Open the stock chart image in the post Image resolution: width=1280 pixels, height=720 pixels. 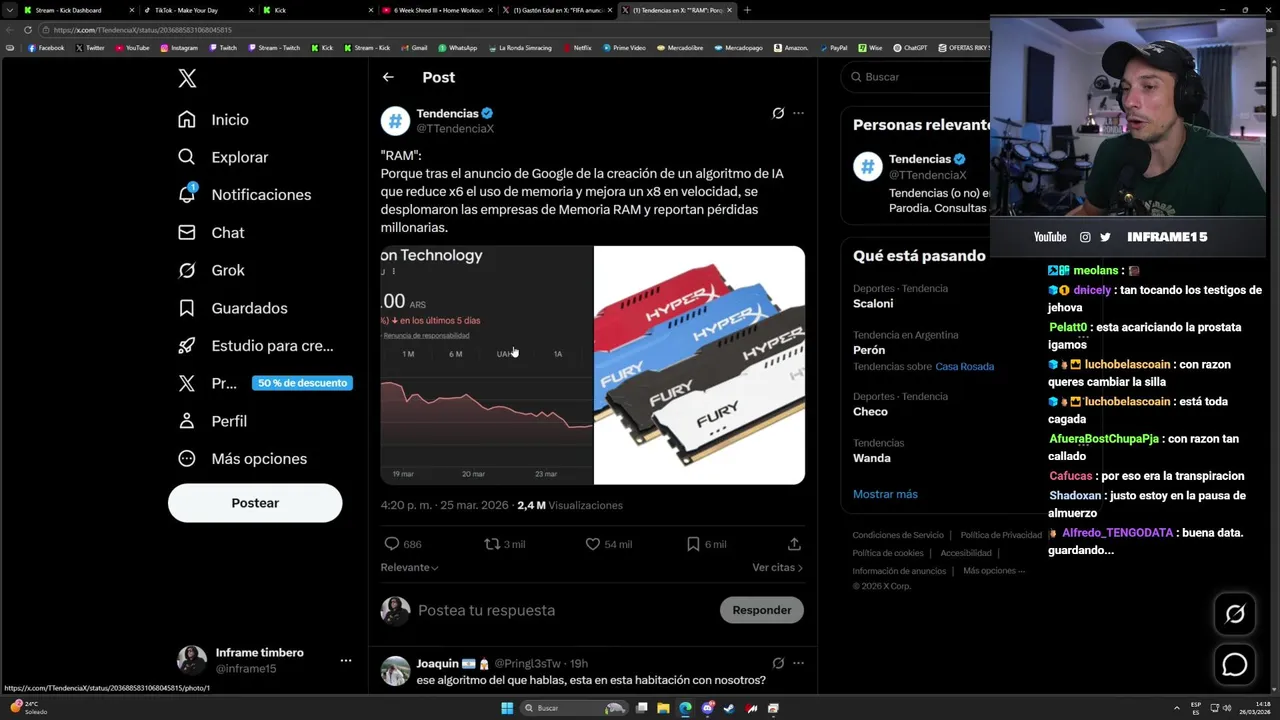486,365
